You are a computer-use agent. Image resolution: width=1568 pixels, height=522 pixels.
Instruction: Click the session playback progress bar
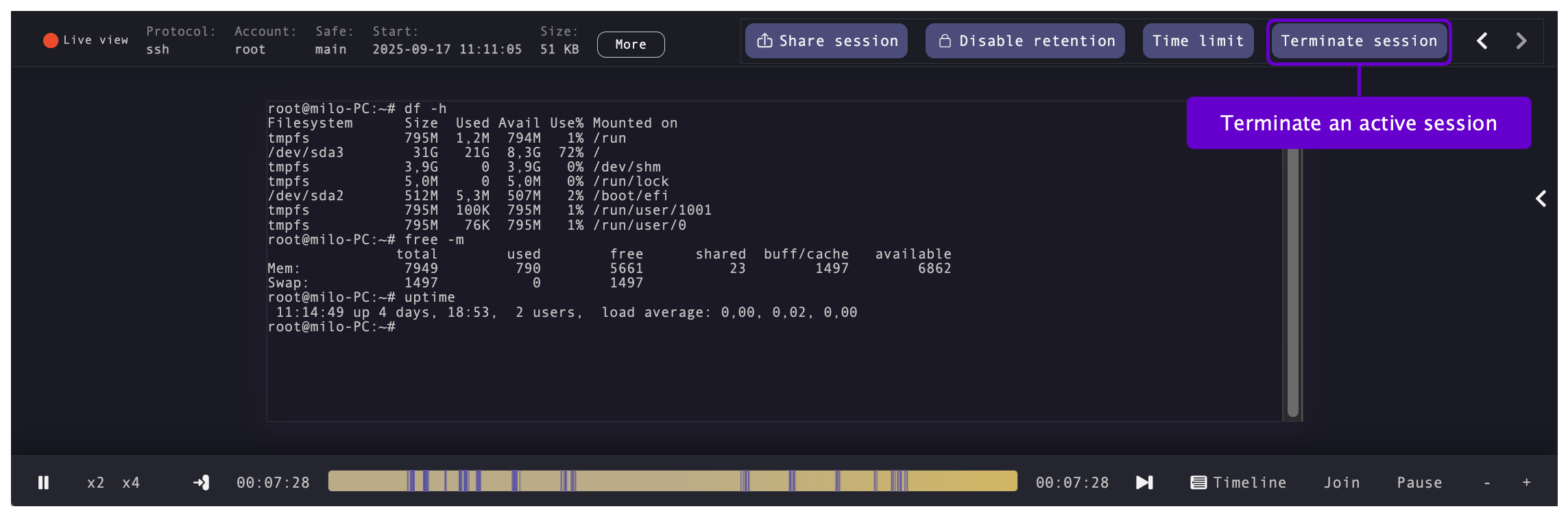point(672,481)
